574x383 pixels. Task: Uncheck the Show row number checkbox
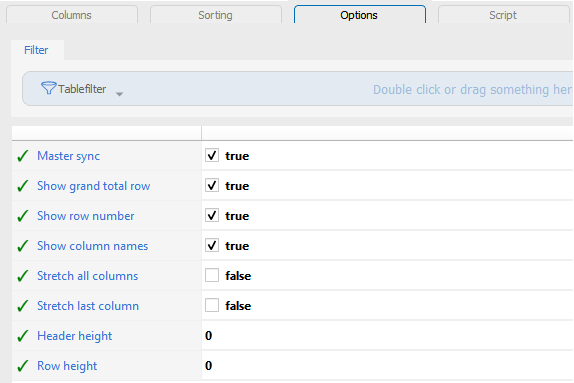point(212,215)
